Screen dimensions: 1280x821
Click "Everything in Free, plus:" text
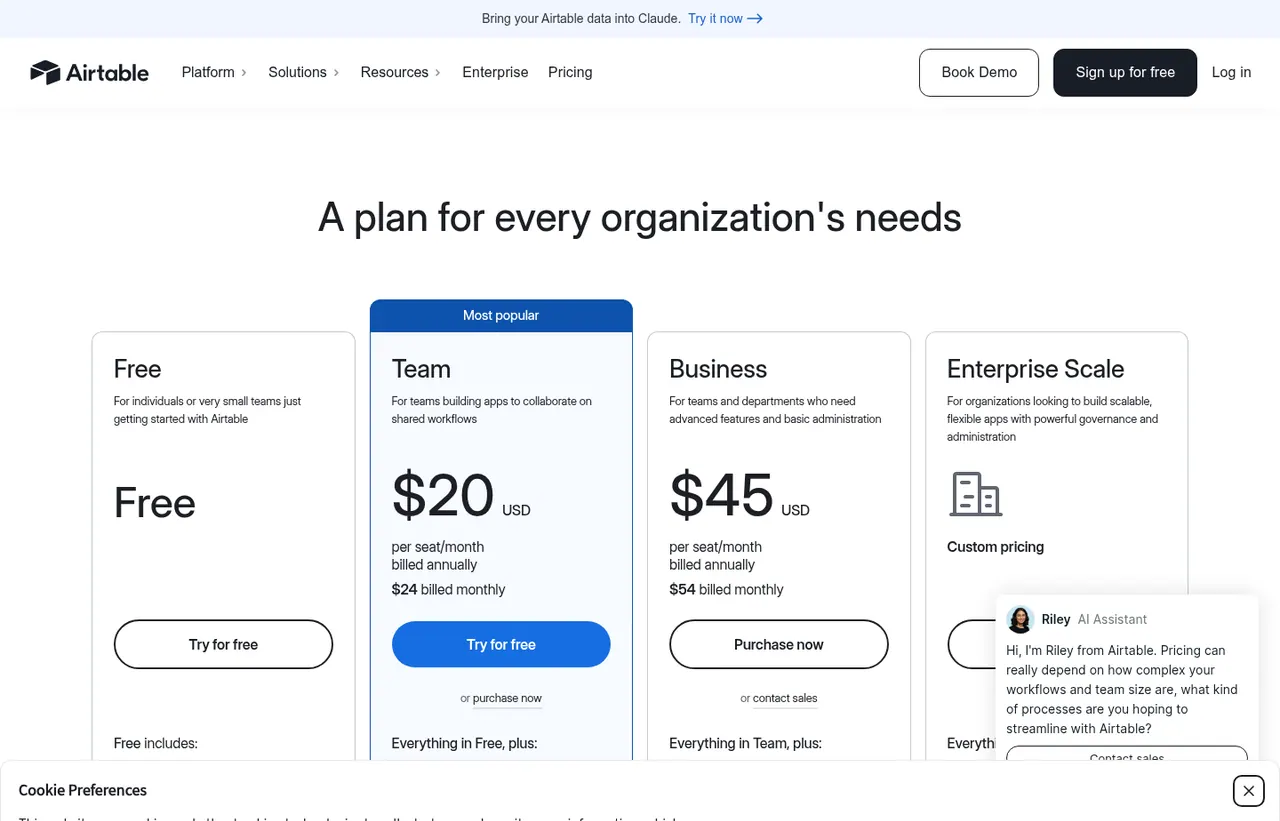coord(464,743)
